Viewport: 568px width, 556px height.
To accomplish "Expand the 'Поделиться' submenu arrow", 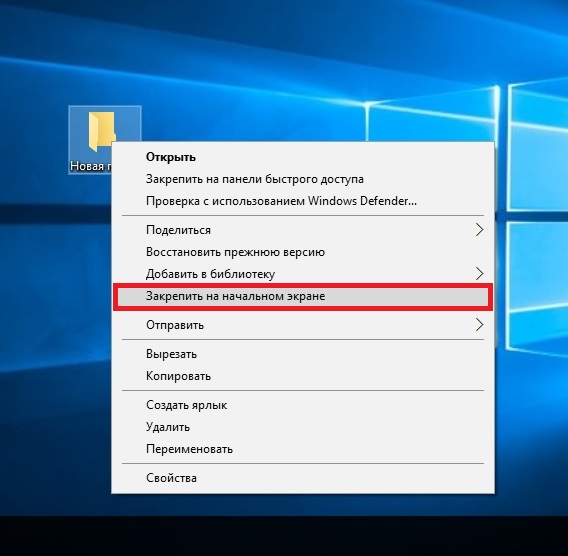I will point(479,230).
